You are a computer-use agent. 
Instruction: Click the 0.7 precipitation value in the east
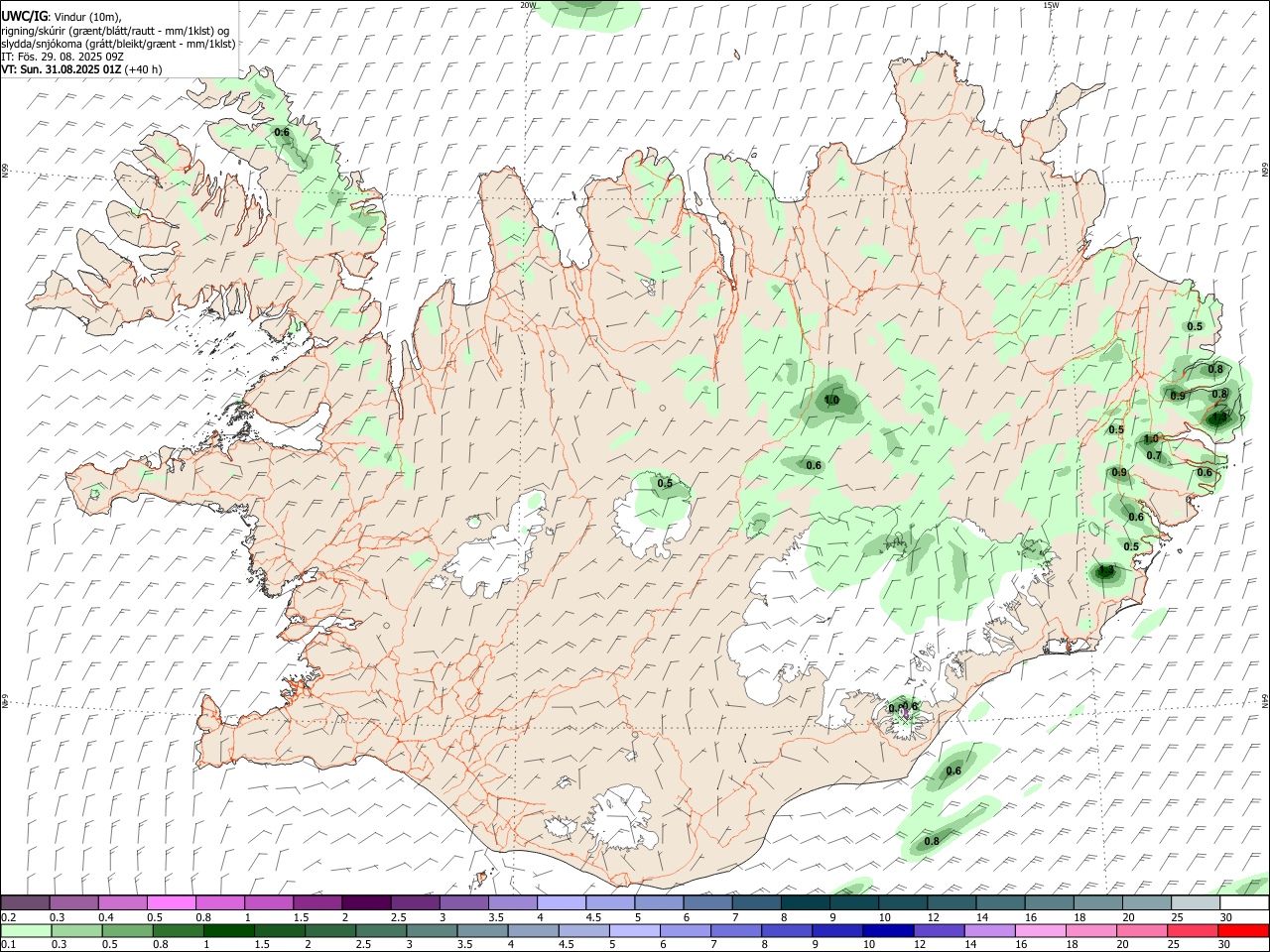1154,455
